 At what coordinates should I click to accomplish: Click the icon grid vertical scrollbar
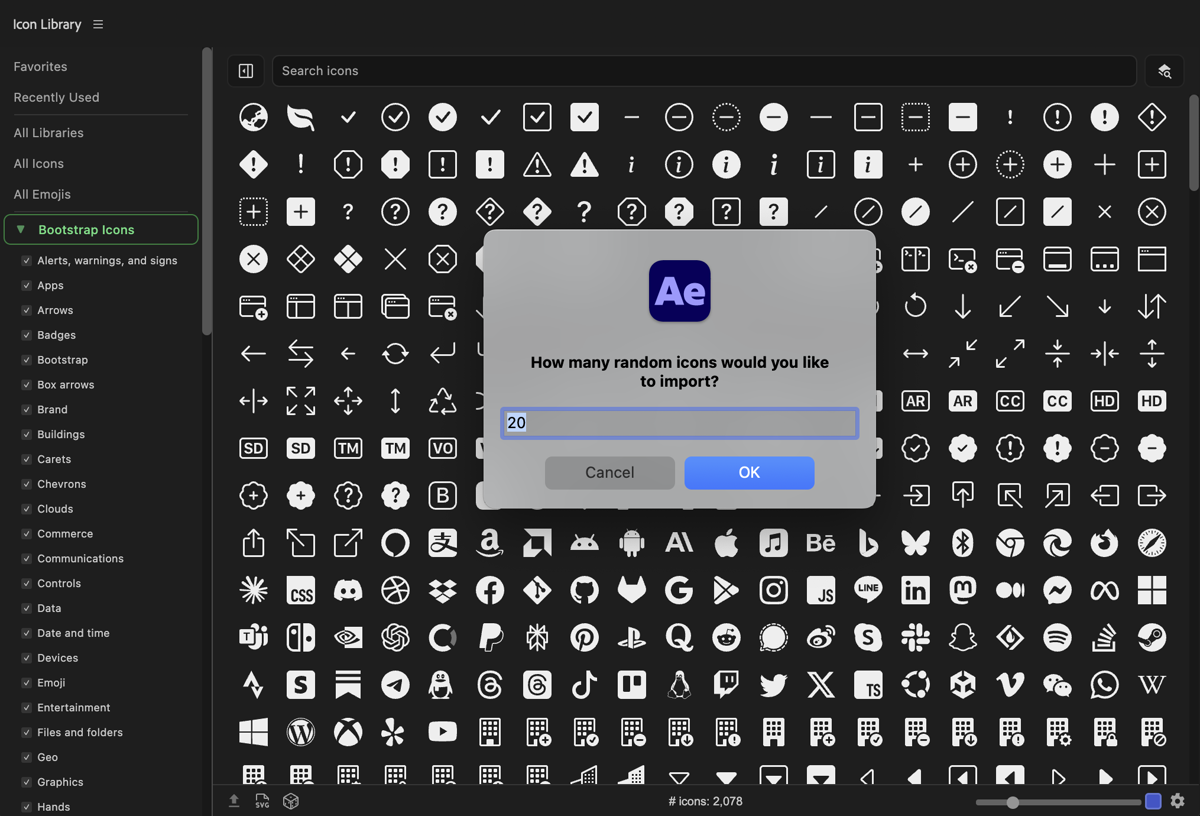tap(1194, 142)
